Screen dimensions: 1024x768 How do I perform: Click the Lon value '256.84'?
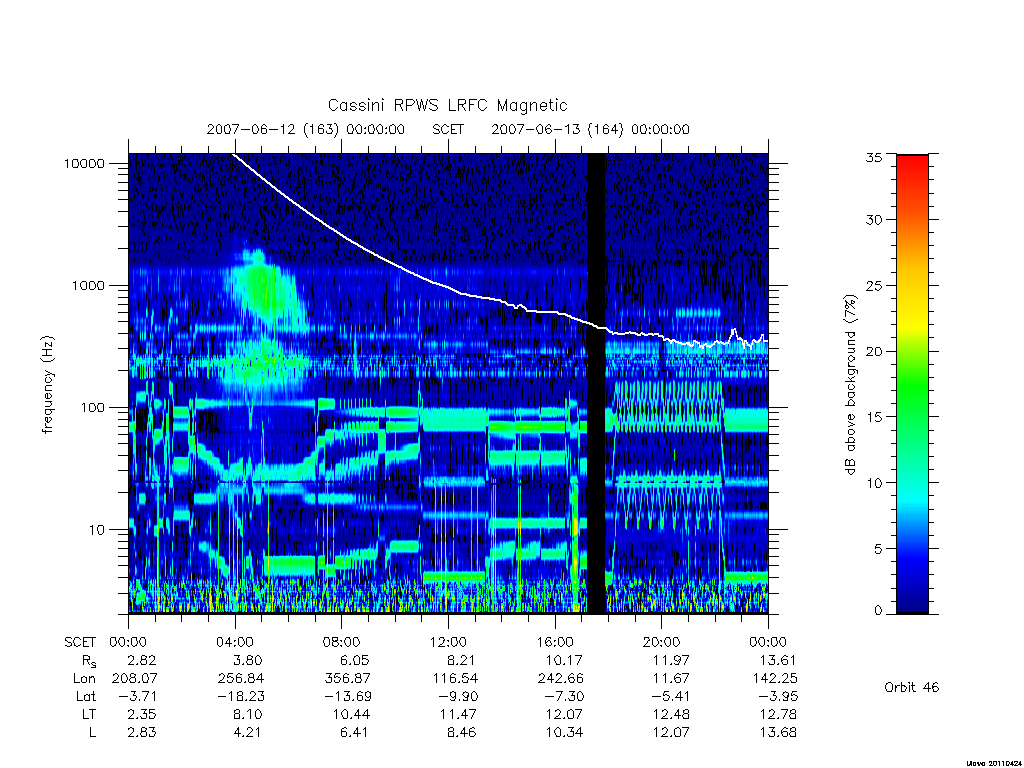[241, 679]
